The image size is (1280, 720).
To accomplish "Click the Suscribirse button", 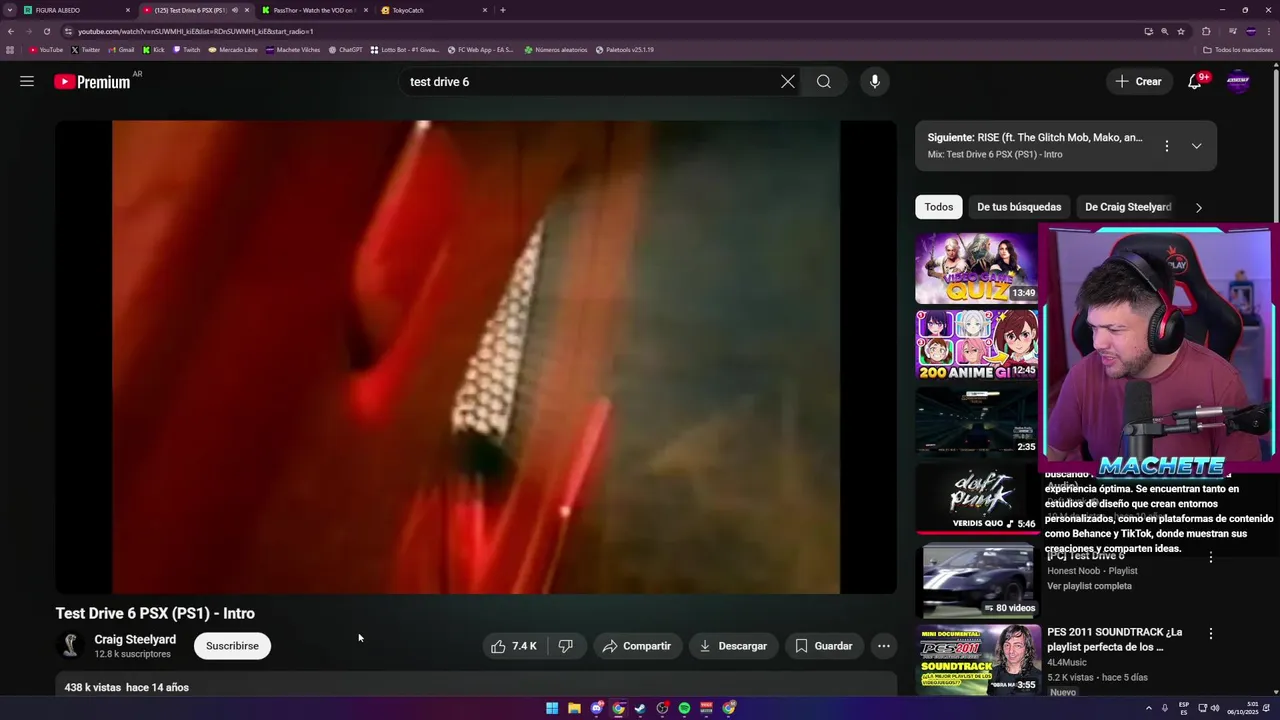I will [x=232, y=646].
